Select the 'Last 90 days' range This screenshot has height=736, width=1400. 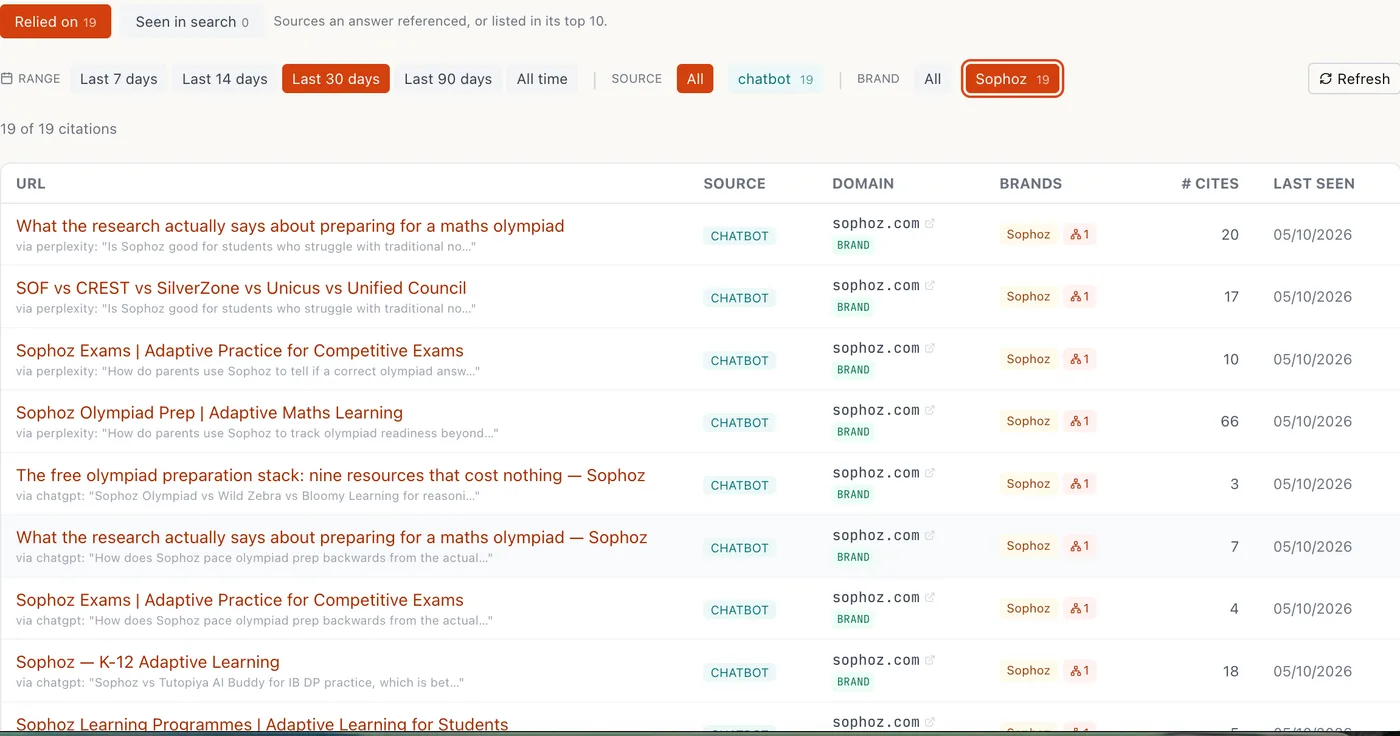click(448, 79)
